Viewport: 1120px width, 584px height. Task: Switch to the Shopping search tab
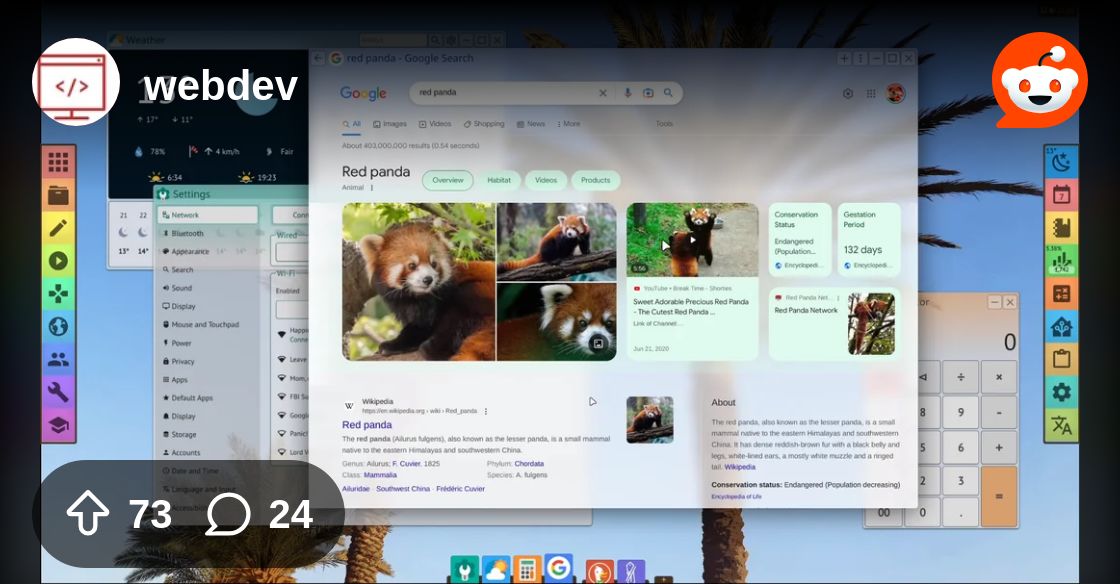pos(484,124)
